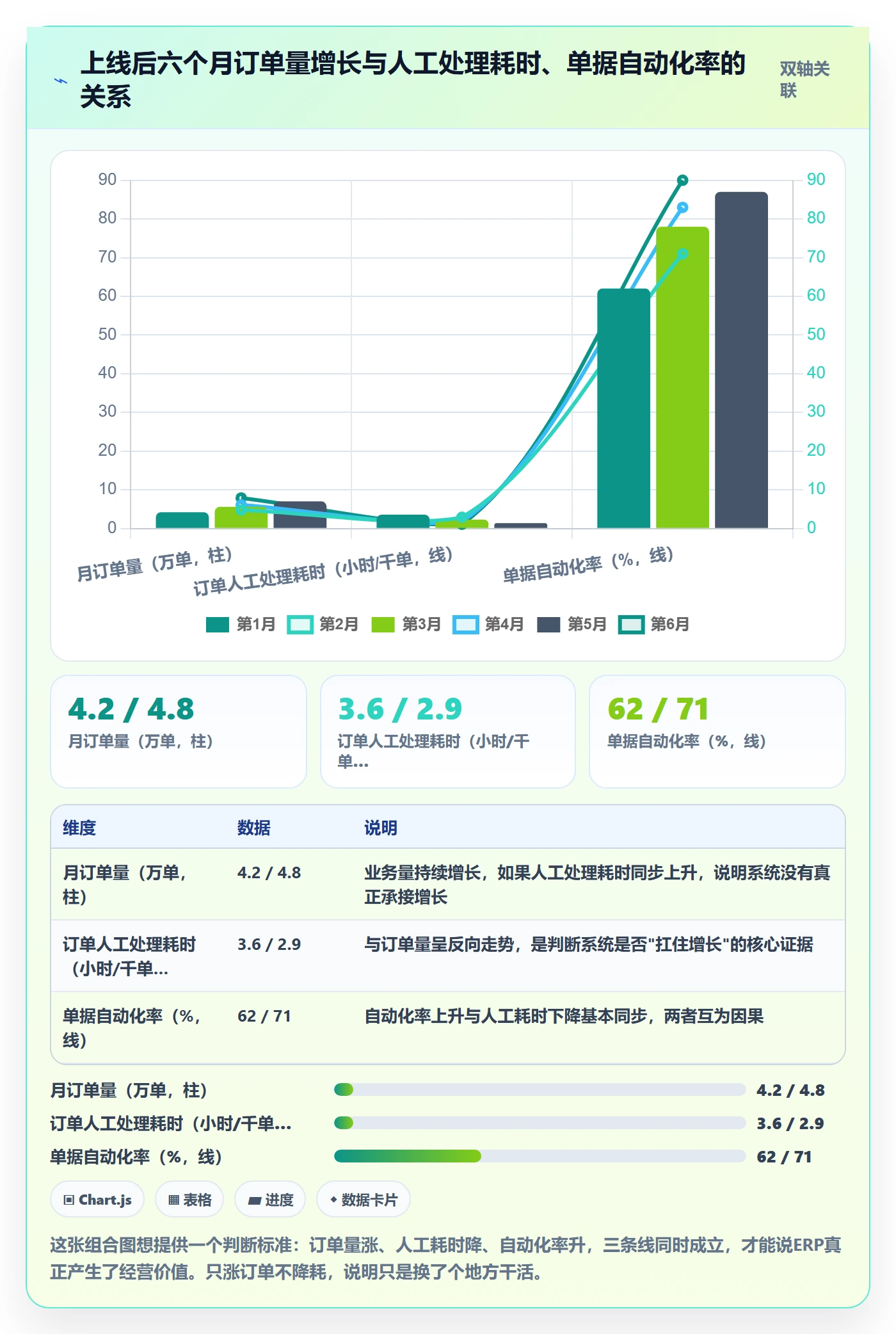Toggle the 第6月 legend entry
This screenshot has height=1334, width=896.
click(654, 624)
